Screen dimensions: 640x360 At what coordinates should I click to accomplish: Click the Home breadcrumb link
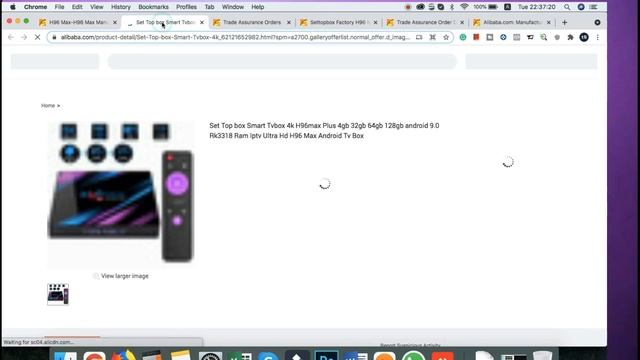(x=48, y=106)
